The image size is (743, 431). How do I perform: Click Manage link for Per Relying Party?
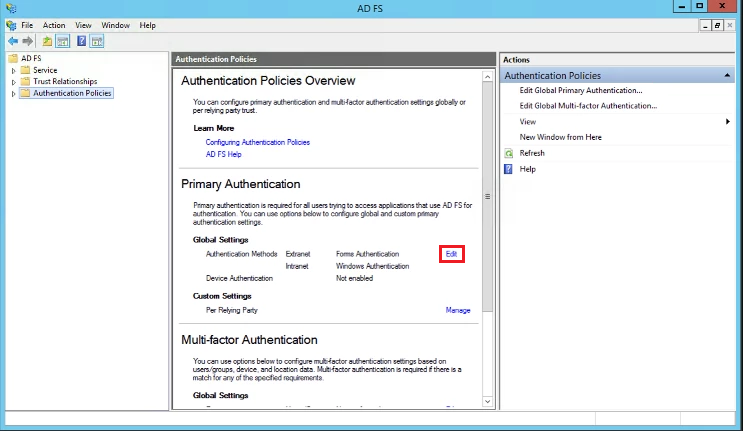[x=458, y=311]
